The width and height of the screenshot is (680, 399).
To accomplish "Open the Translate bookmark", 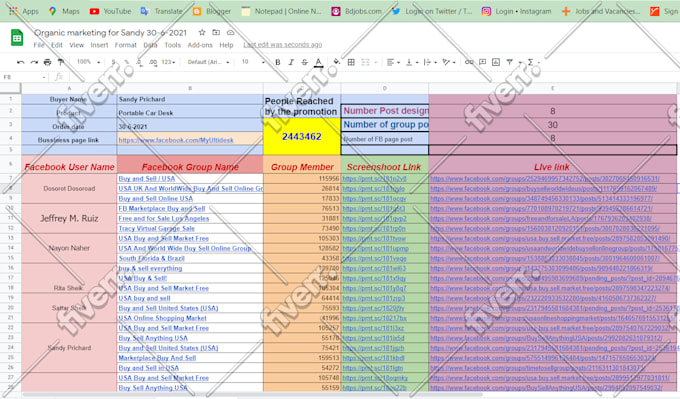I will click(x=161, y=11).
